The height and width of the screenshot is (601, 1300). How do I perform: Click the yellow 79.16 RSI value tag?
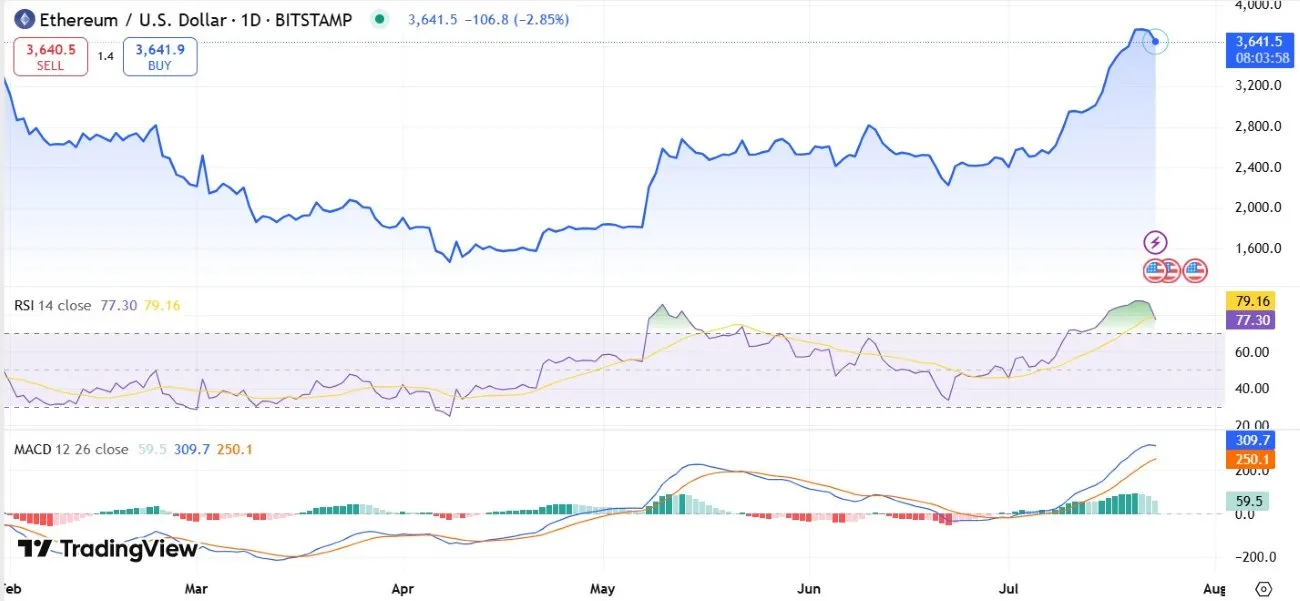pos(1252,300)
